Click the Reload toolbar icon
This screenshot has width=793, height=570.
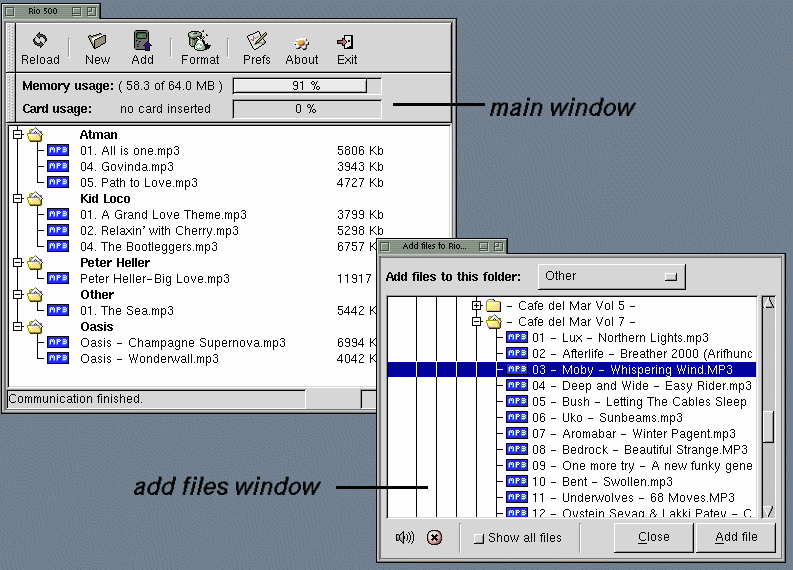(x=40, y=40)
